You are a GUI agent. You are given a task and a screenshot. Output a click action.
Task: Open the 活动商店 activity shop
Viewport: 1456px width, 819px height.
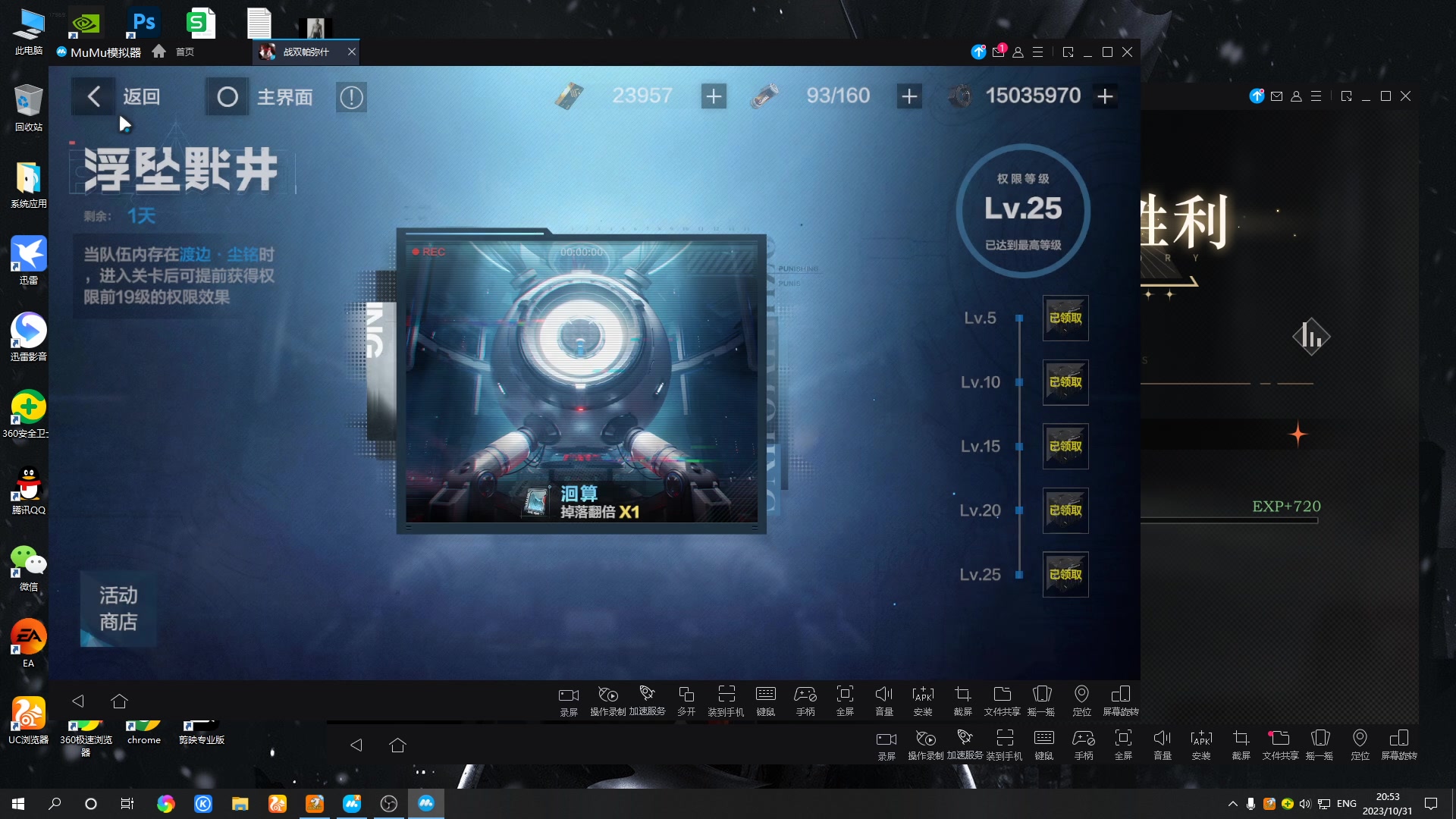118,609
